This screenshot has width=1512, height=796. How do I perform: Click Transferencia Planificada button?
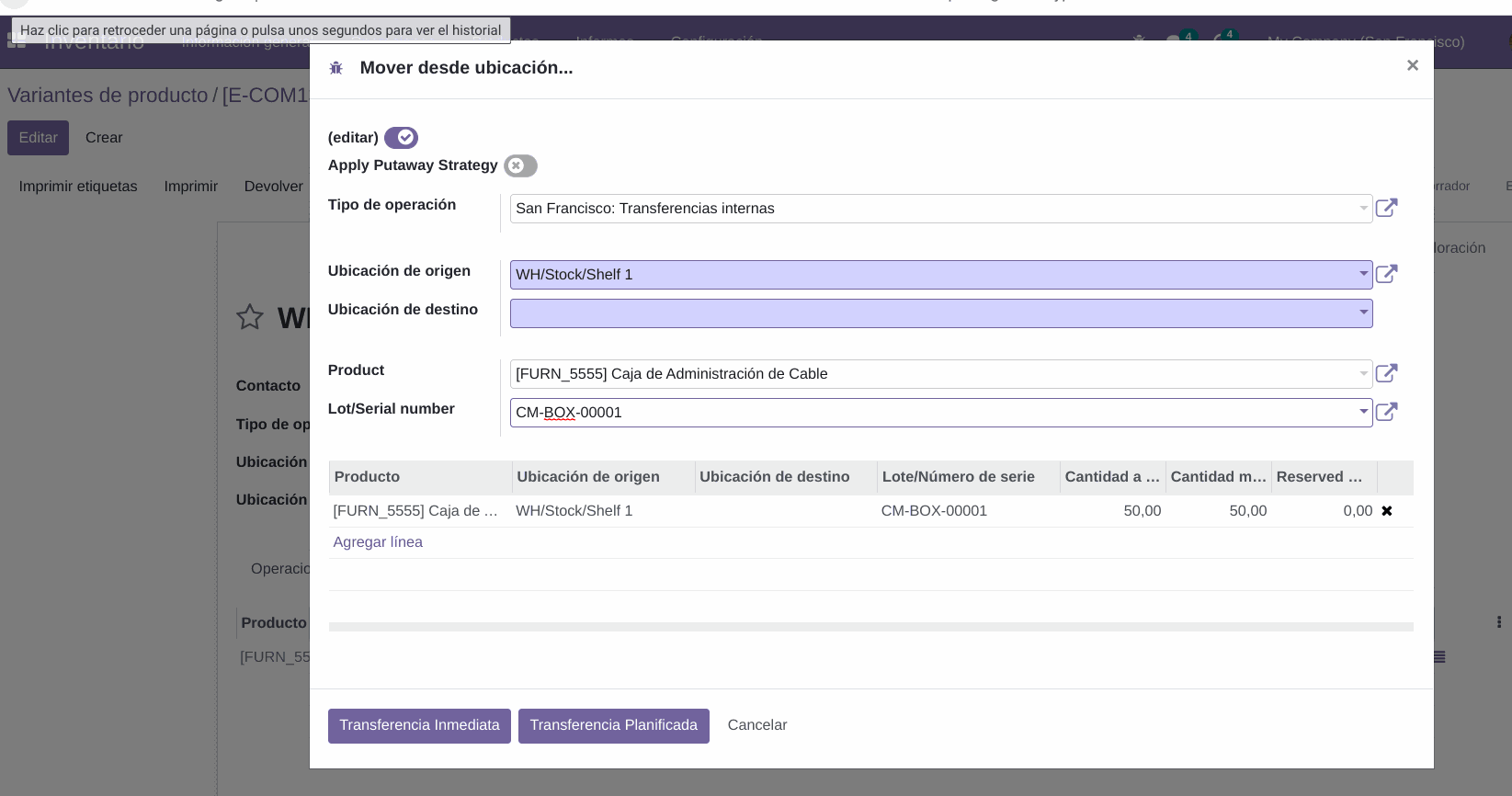(613, 725)
